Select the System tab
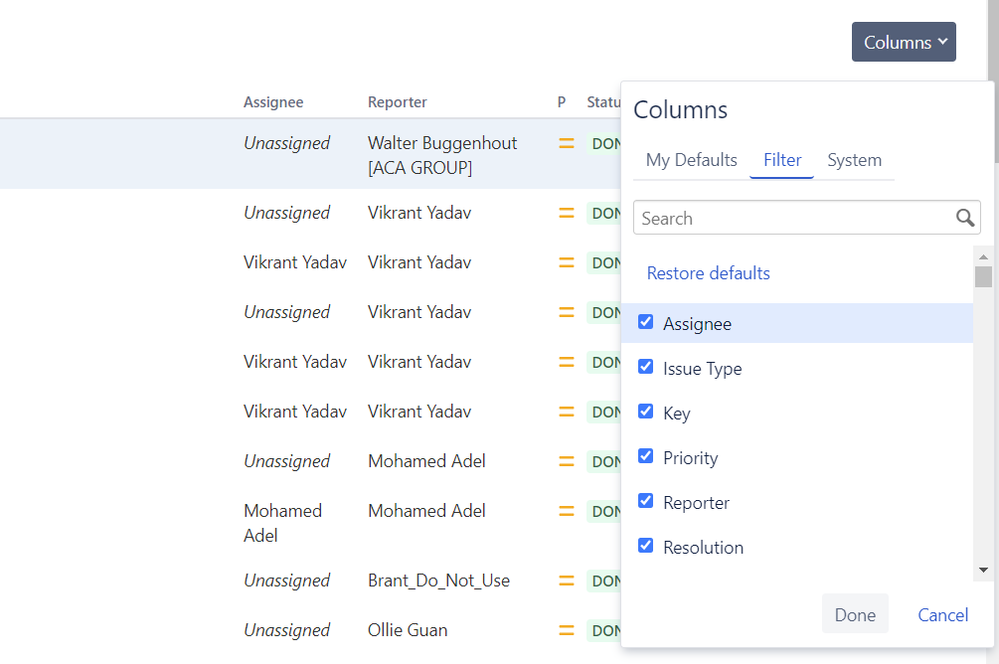Image resolution: width=999 pixels, height=664 pixels. point(854,160)
